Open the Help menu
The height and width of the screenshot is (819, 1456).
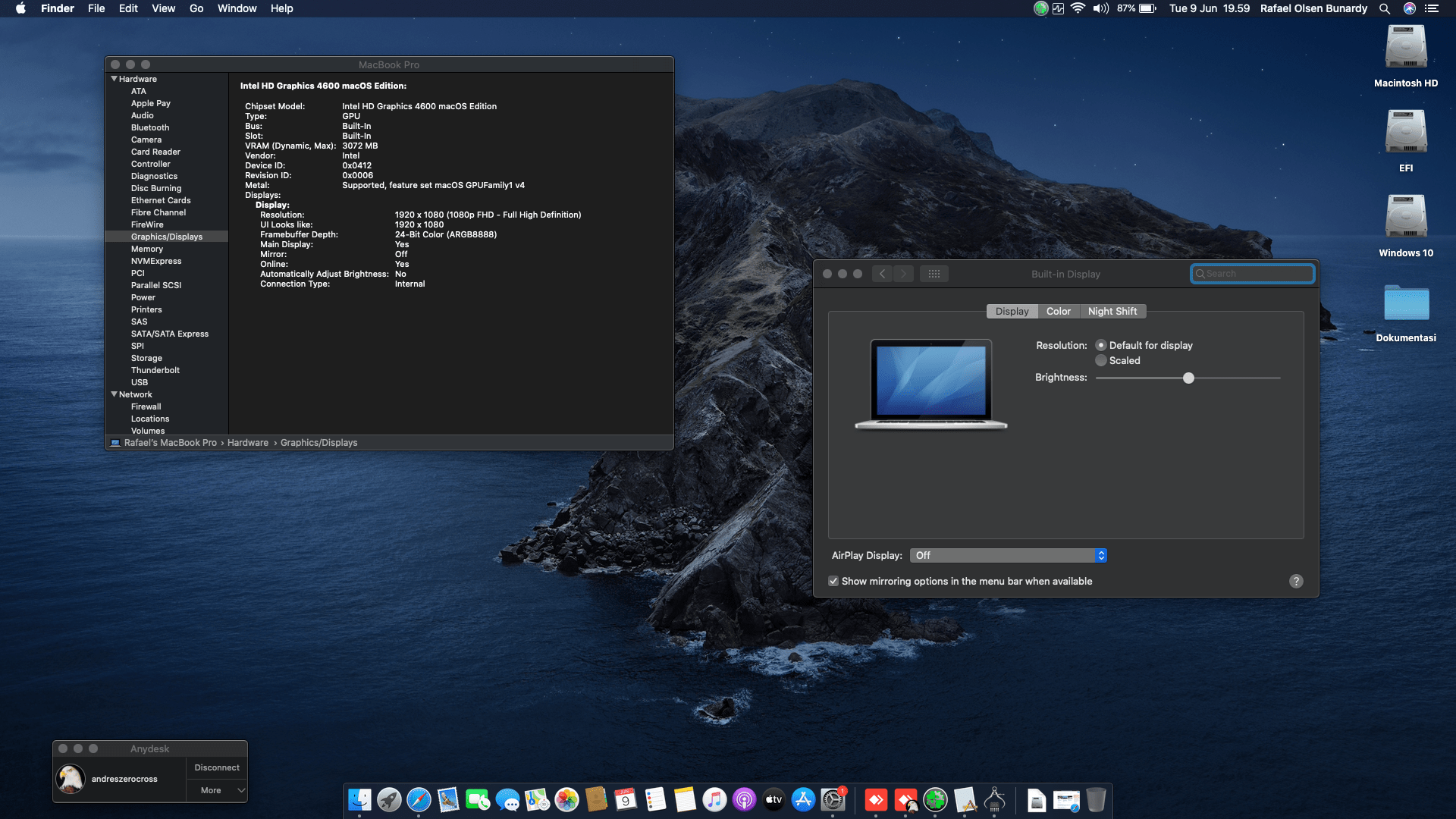click(x=281, y=8)
